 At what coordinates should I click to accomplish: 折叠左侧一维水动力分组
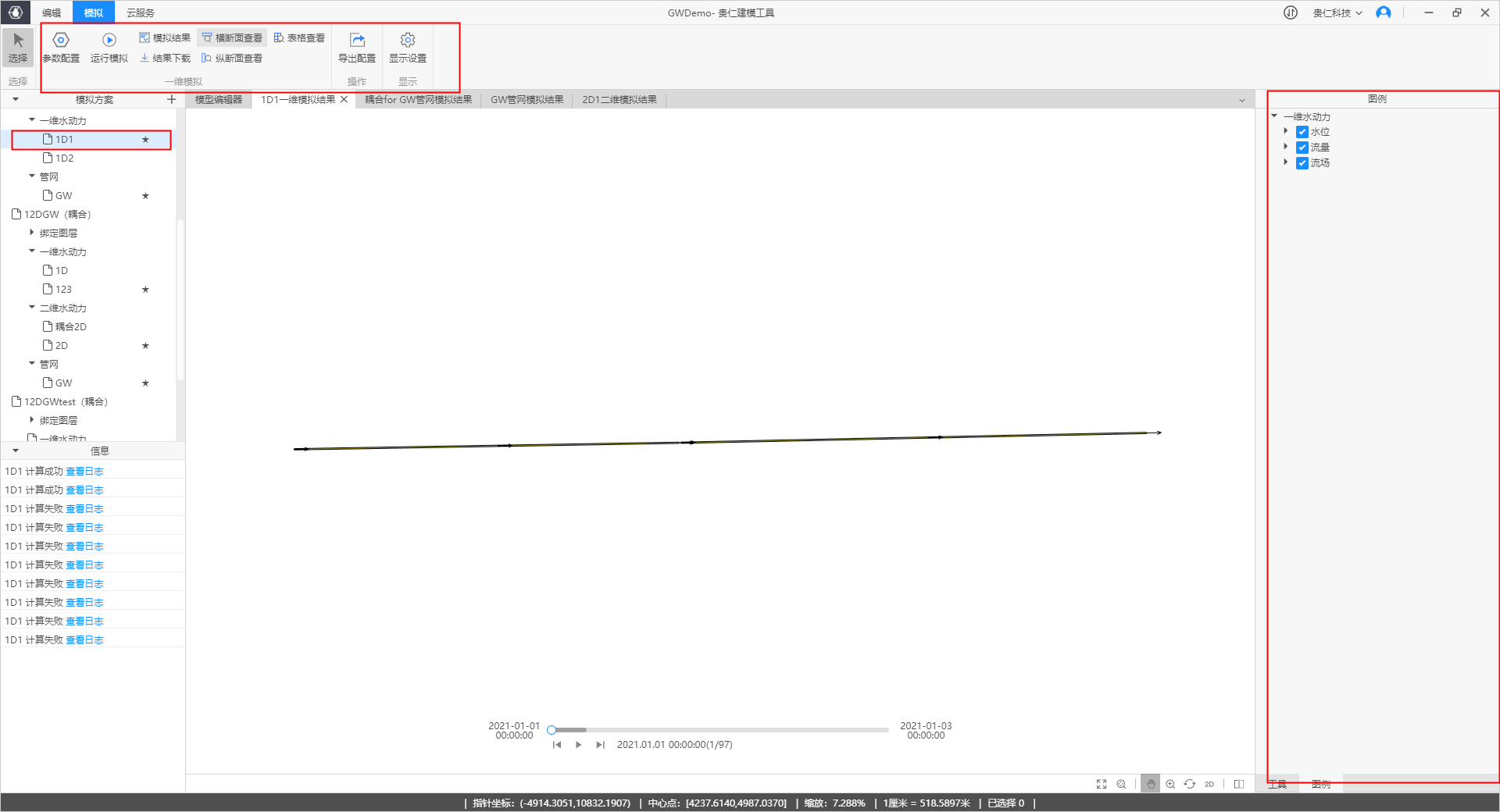click(x=30, y=120)
